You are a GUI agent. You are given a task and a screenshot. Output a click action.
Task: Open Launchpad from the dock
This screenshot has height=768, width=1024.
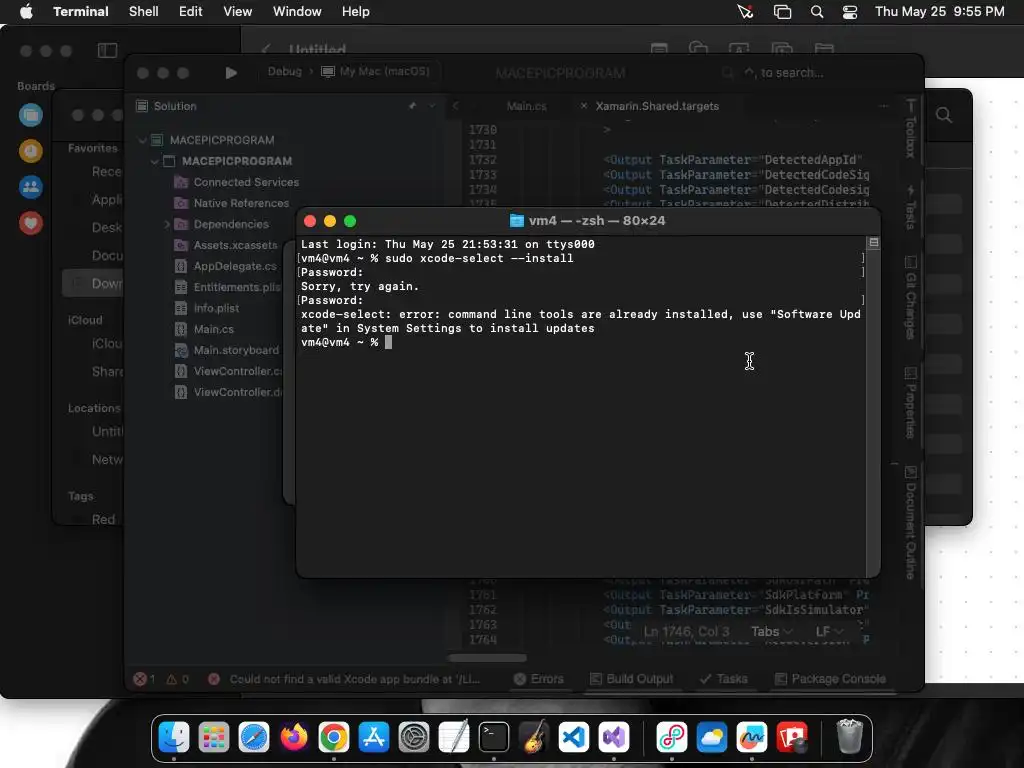pyautogui.click(x=214, y=738)
